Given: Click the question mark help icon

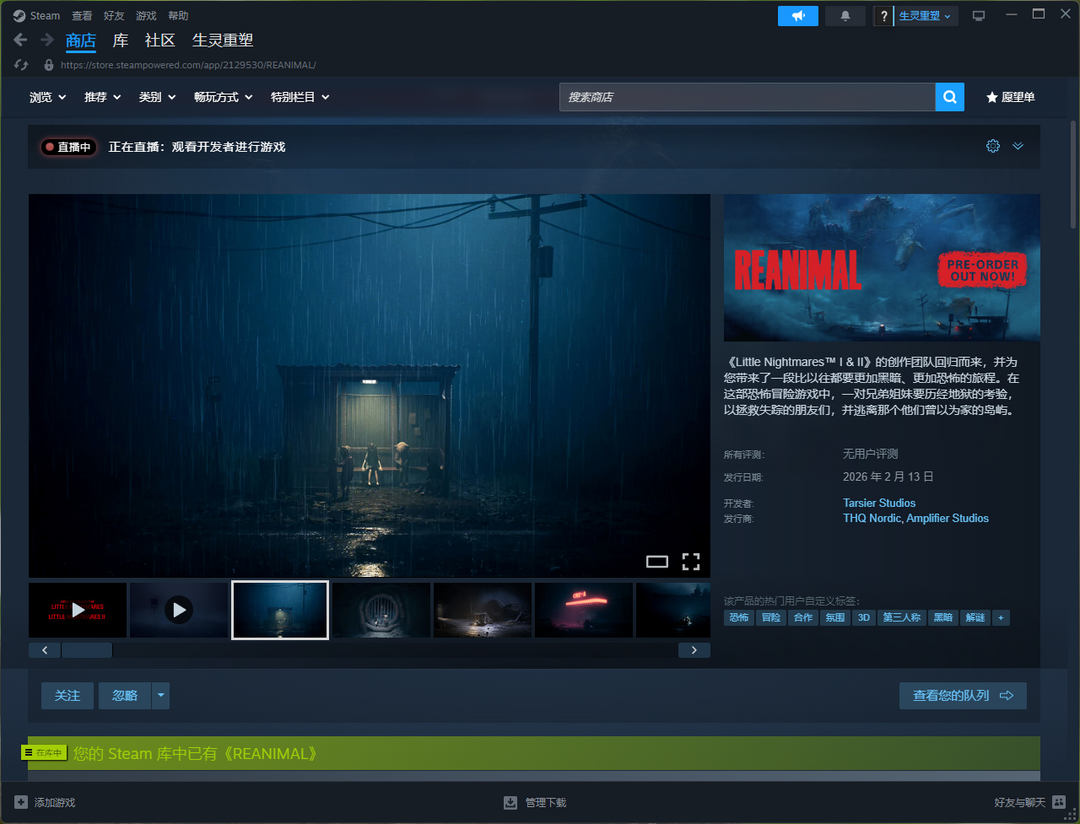Looking at the screenshot, I should [x=884, y=16].
